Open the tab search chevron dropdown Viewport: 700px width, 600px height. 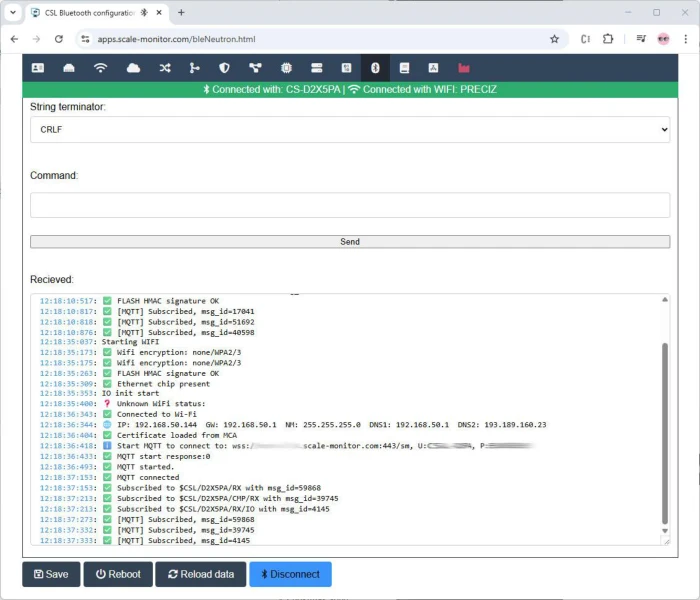click(x=13, y=12)
